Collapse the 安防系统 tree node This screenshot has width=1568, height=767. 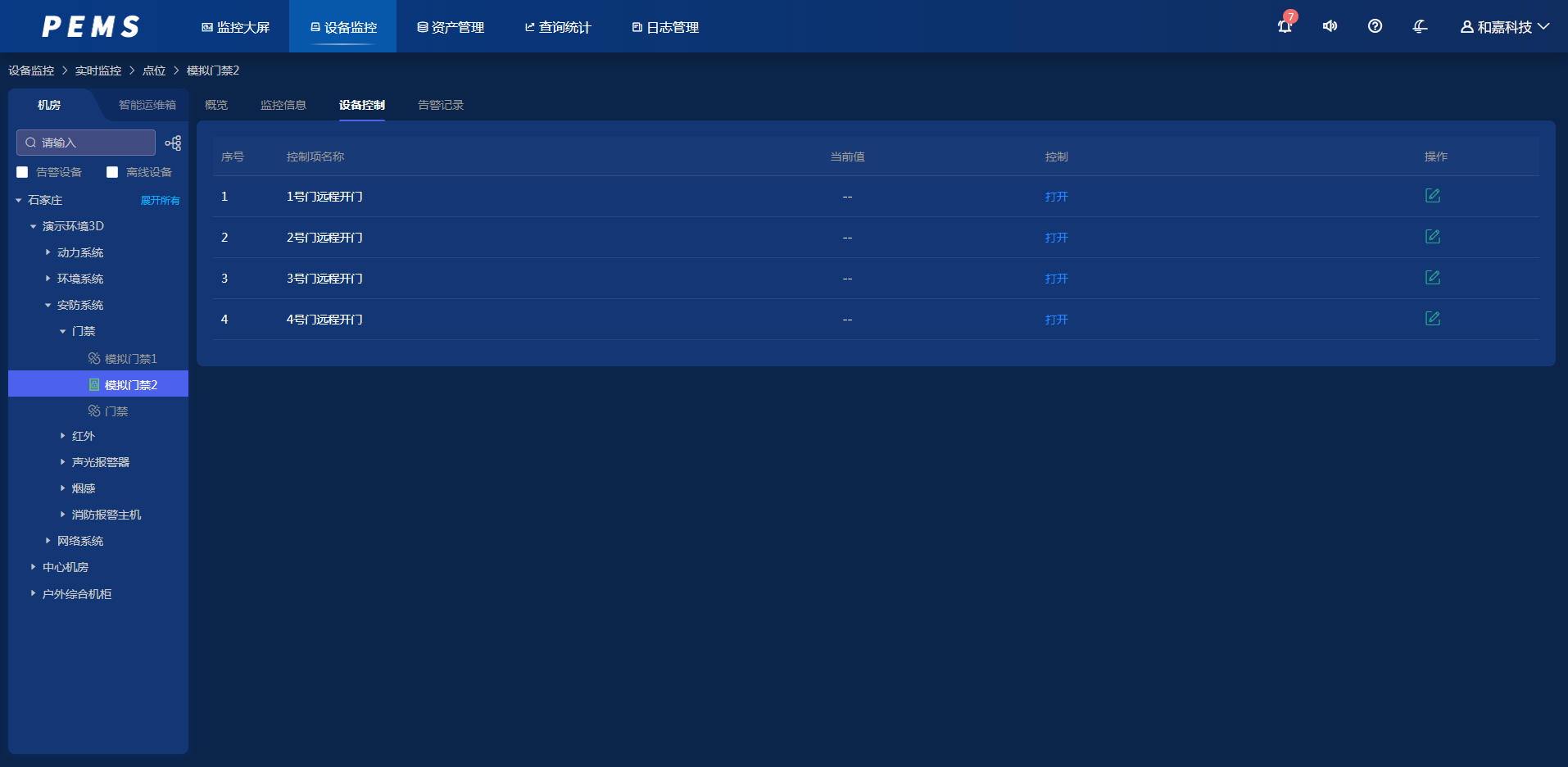coord(48,305)
